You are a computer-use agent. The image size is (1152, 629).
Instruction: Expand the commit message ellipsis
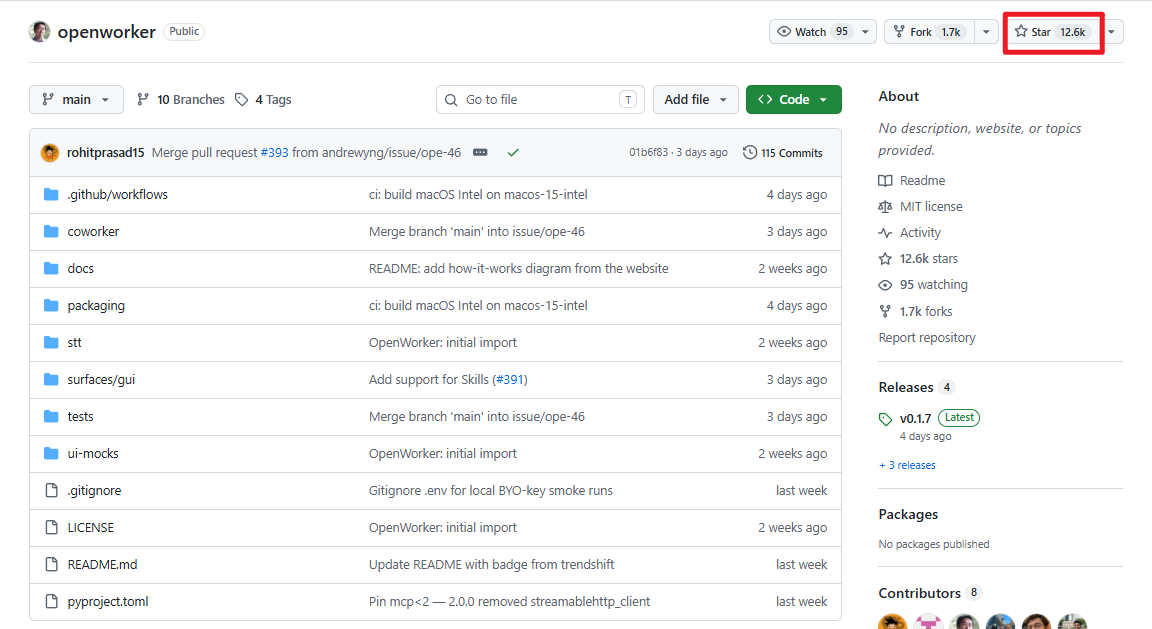(x=480, y=152)
